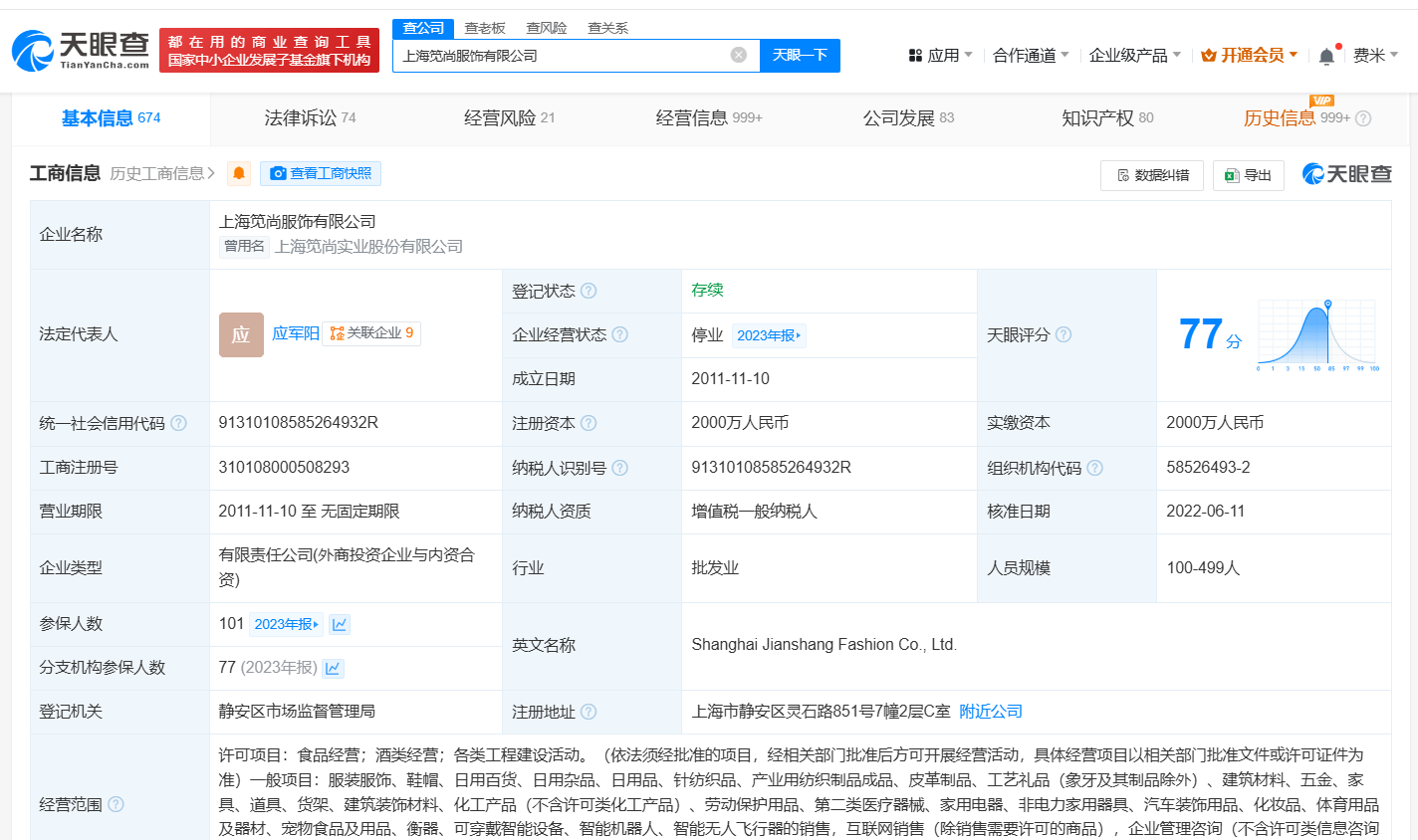
Task: Click the TianYanCha logo to go home
Action: [x=75, y=47]
